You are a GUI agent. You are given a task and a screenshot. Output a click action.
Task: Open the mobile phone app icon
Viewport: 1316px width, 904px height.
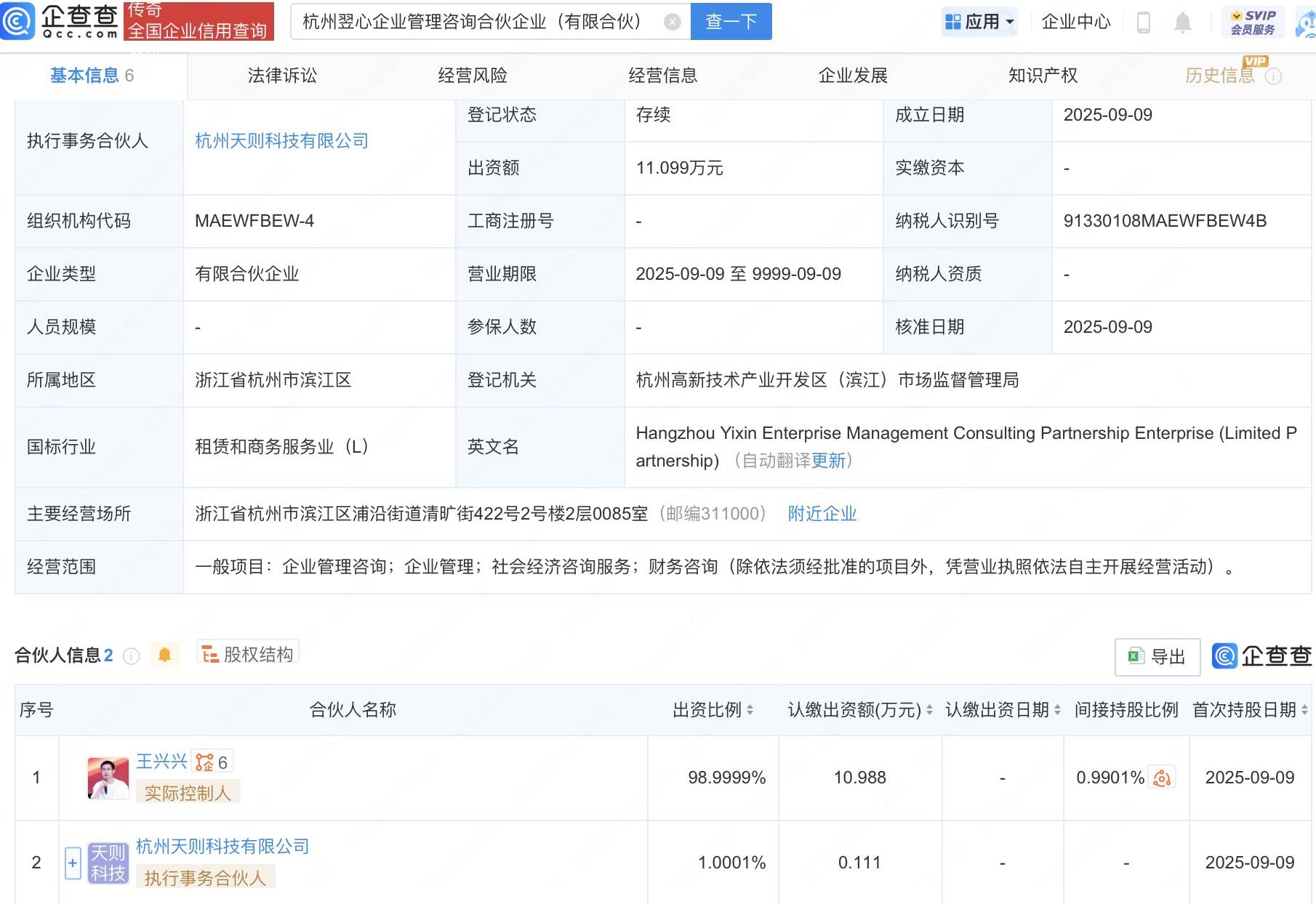click(x=1143, y=23)
